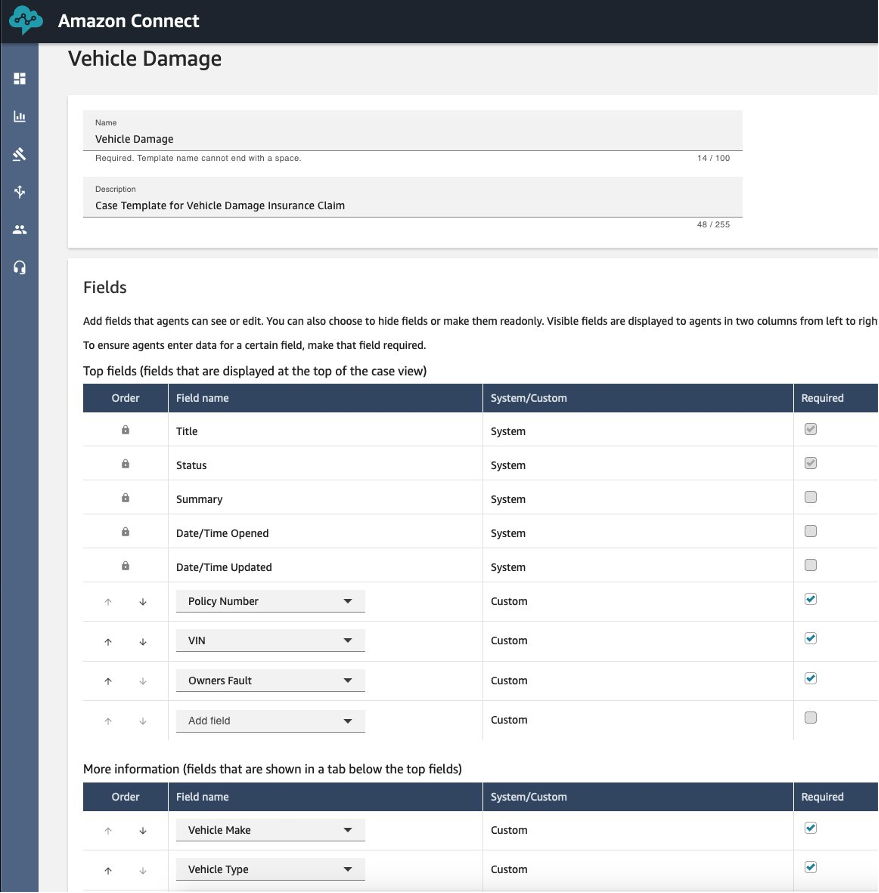879x893 pixels.
Task: Move Policy Number field down
Action: 143,602
